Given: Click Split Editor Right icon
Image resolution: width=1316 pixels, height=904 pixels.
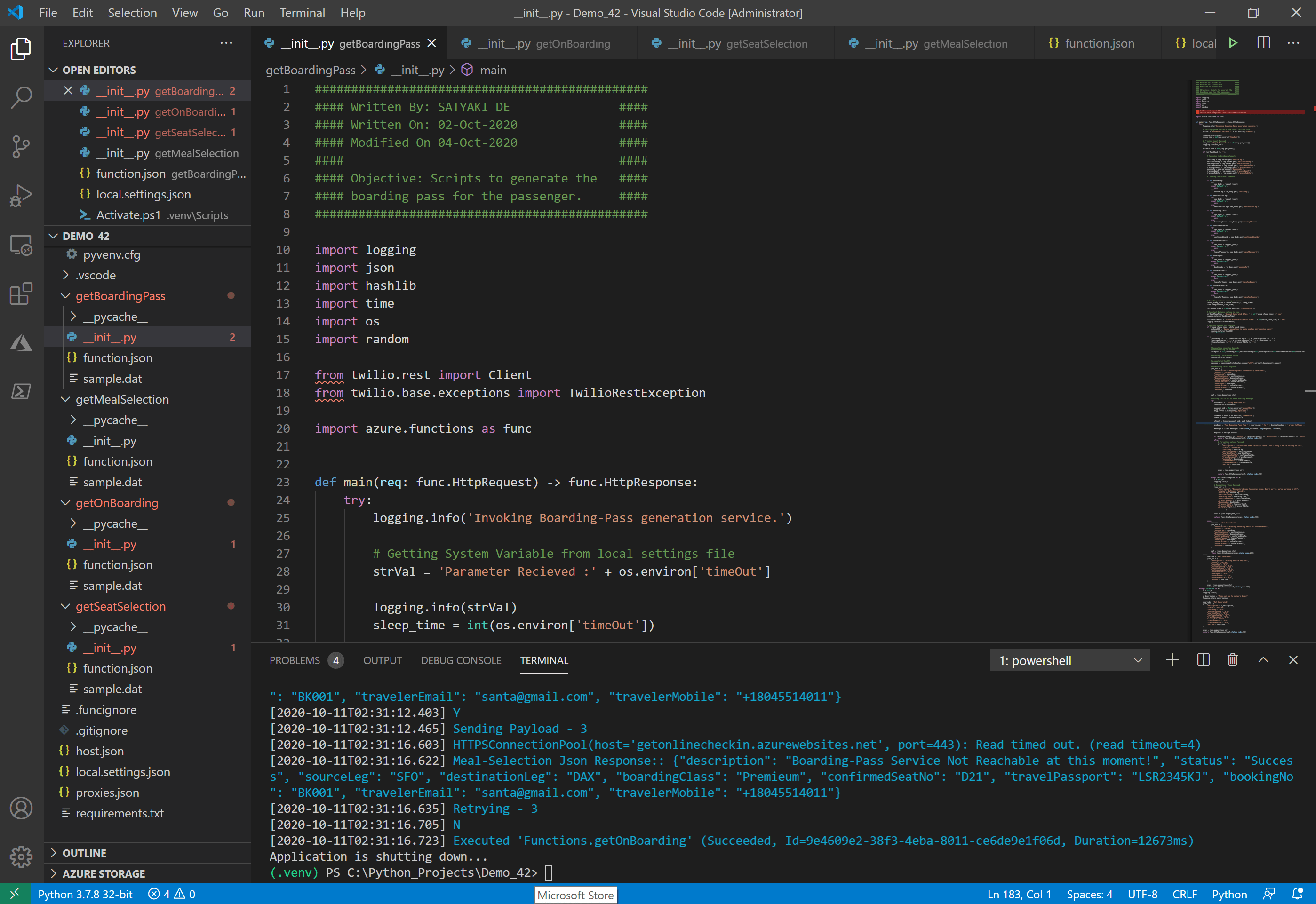Looking at the screenshot, I should pyautogui.click(x=1263, y=43).
